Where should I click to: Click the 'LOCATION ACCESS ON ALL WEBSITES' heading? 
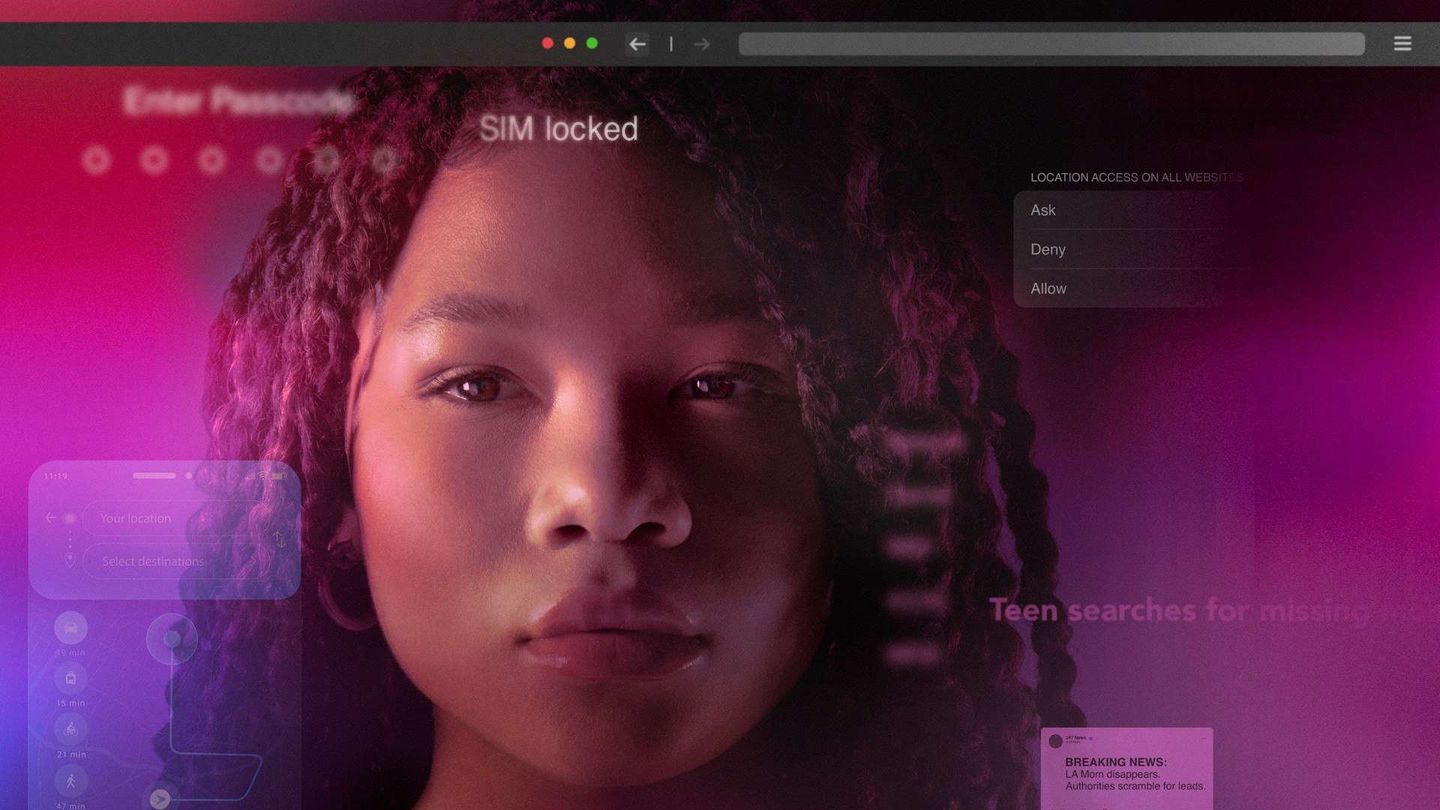click(1137, 177)
